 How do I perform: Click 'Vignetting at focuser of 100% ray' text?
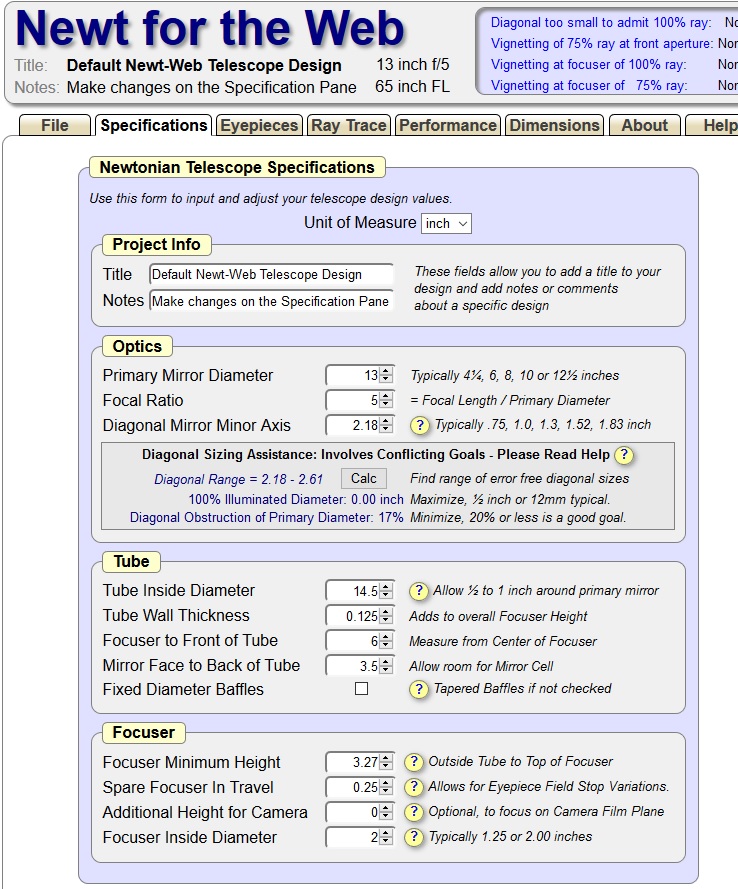point(588,65)
